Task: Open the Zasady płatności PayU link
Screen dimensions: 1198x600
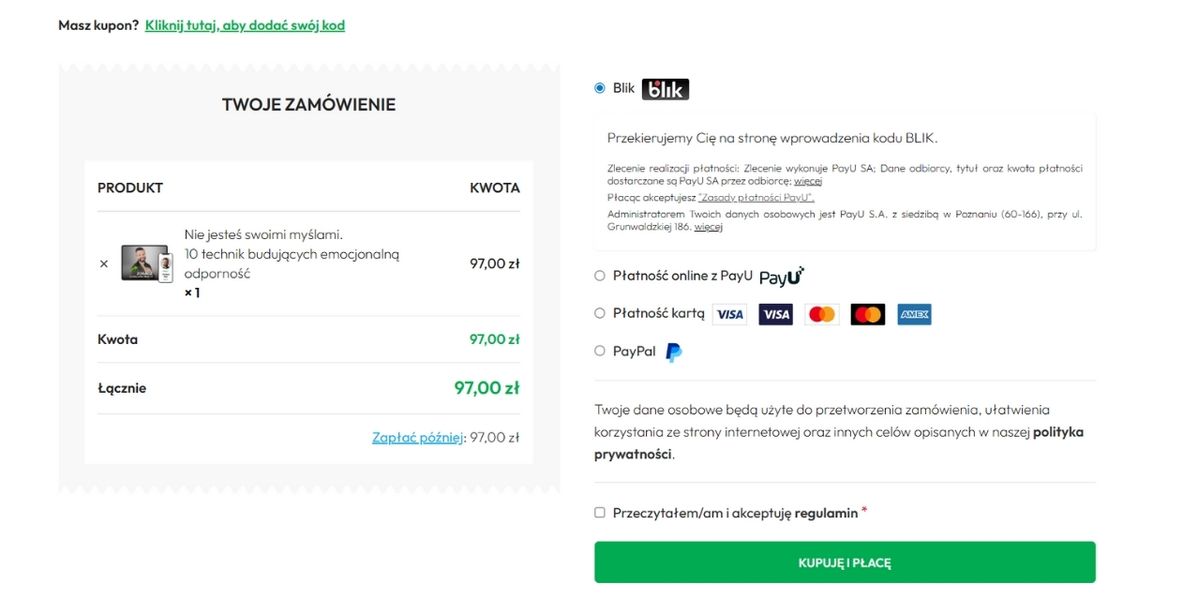Action: click(x=756, y=198)
